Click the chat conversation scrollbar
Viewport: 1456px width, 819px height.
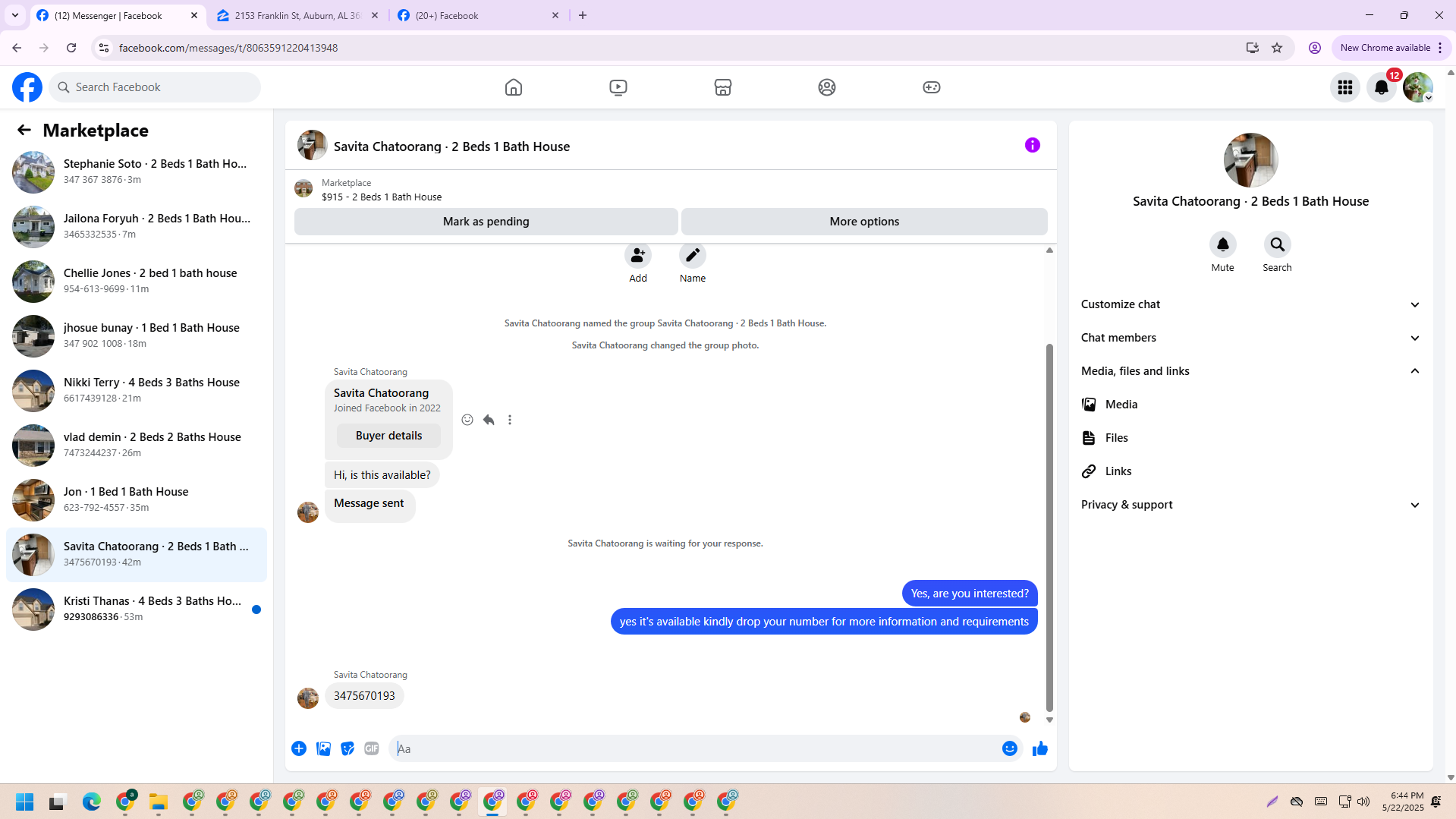(x=1049, y=528)
